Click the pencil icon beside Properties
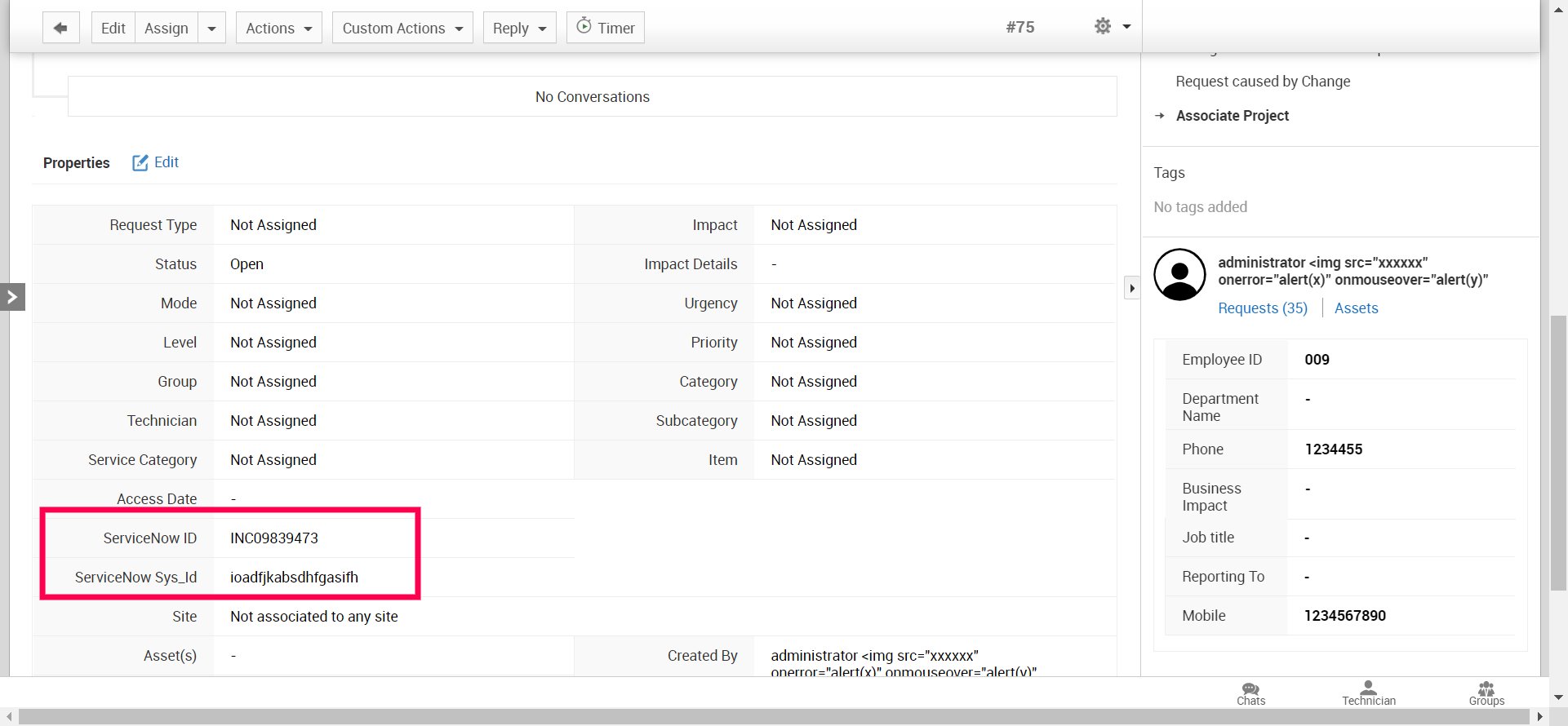The height and width of the screenshot is (726, 1568). [x=140, y=162]
